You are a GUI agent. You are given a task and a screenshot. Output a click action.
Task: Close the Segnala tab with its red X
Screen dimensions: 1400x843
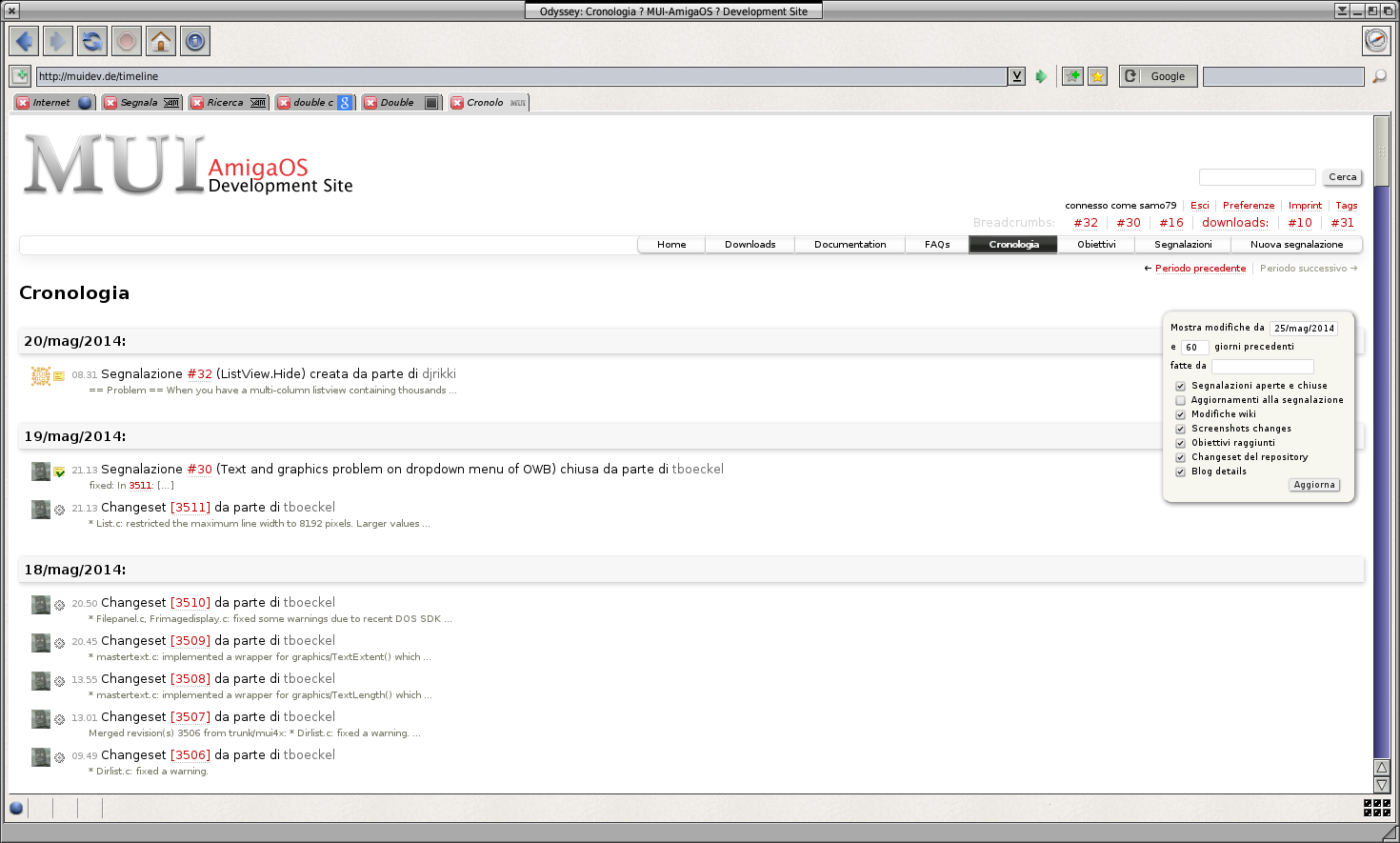click(x=110, y=103)
